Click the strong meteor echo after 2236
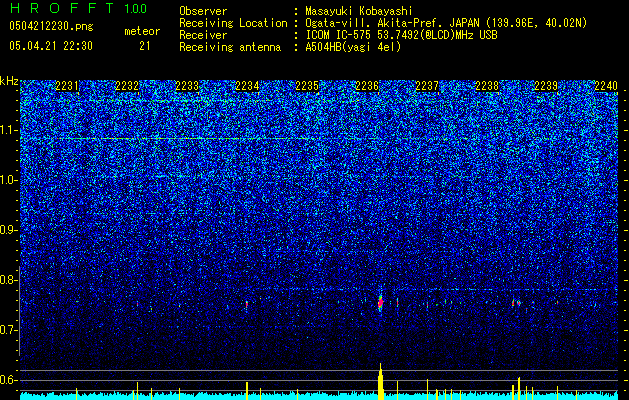The height and width of the screenshot is (400, 629). tap(381, 303)
